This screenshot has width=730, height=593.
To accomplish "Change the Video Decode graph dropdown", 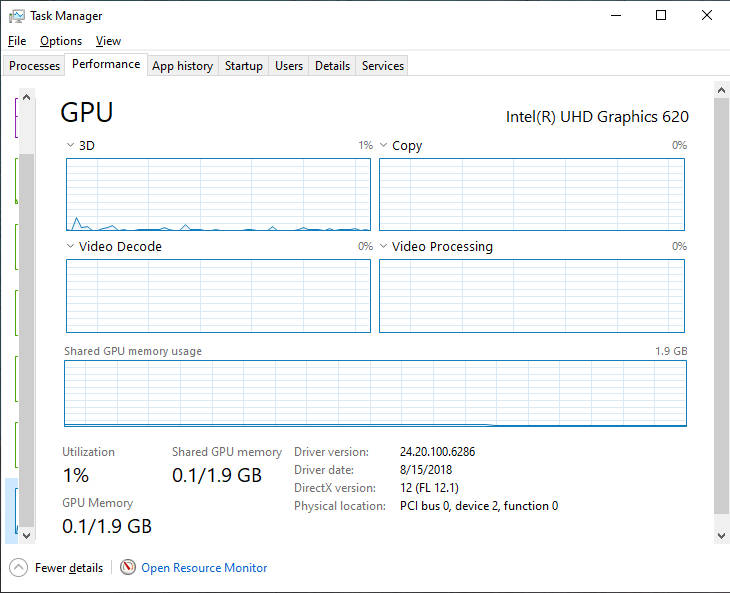I will click(70, 246).
